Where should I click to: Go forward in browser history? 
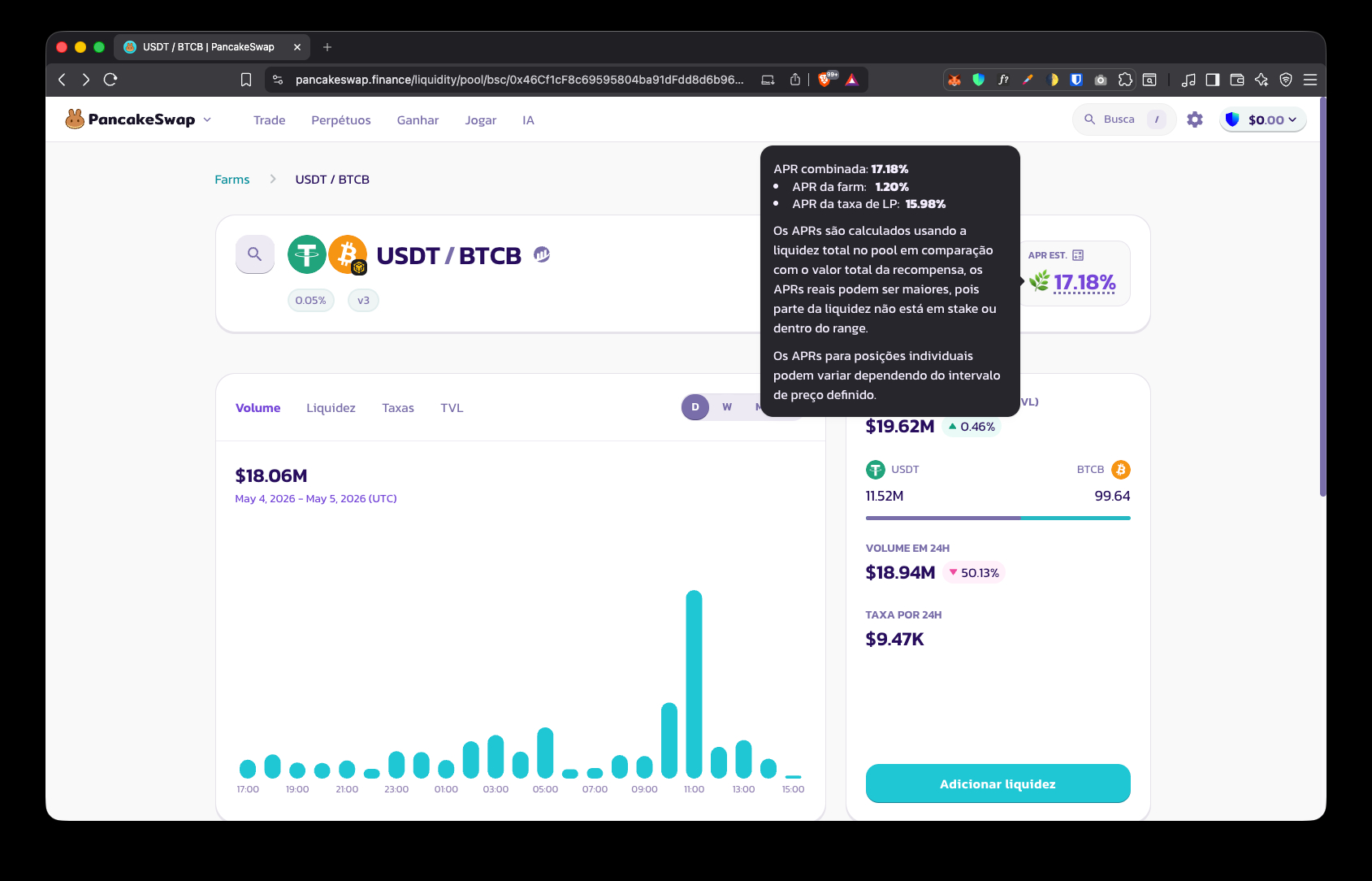point(86,80)
